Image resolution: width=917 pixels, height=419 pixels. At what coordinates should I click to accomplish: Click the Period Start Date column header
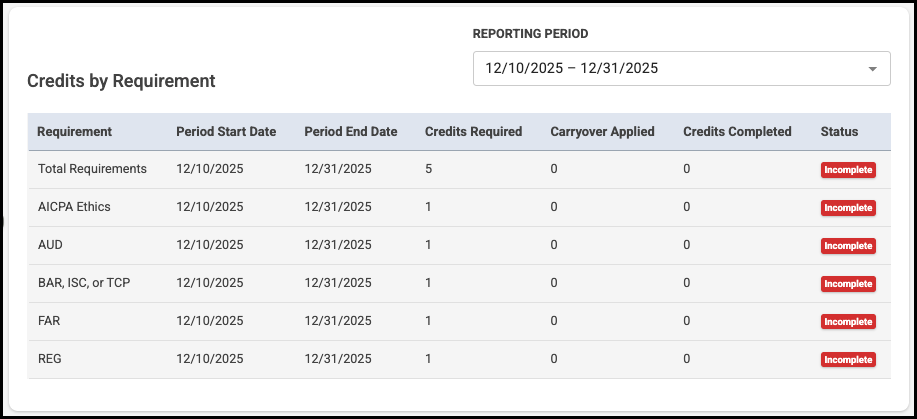point(225,132)
